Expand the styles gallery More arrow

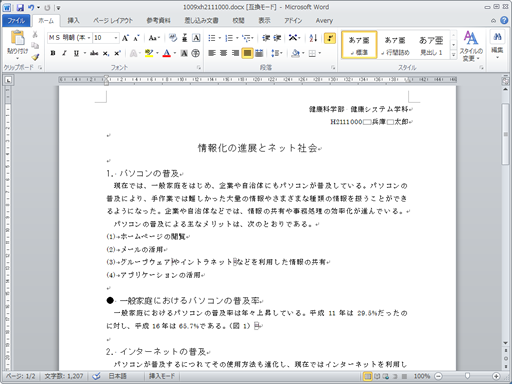[454, 55]
